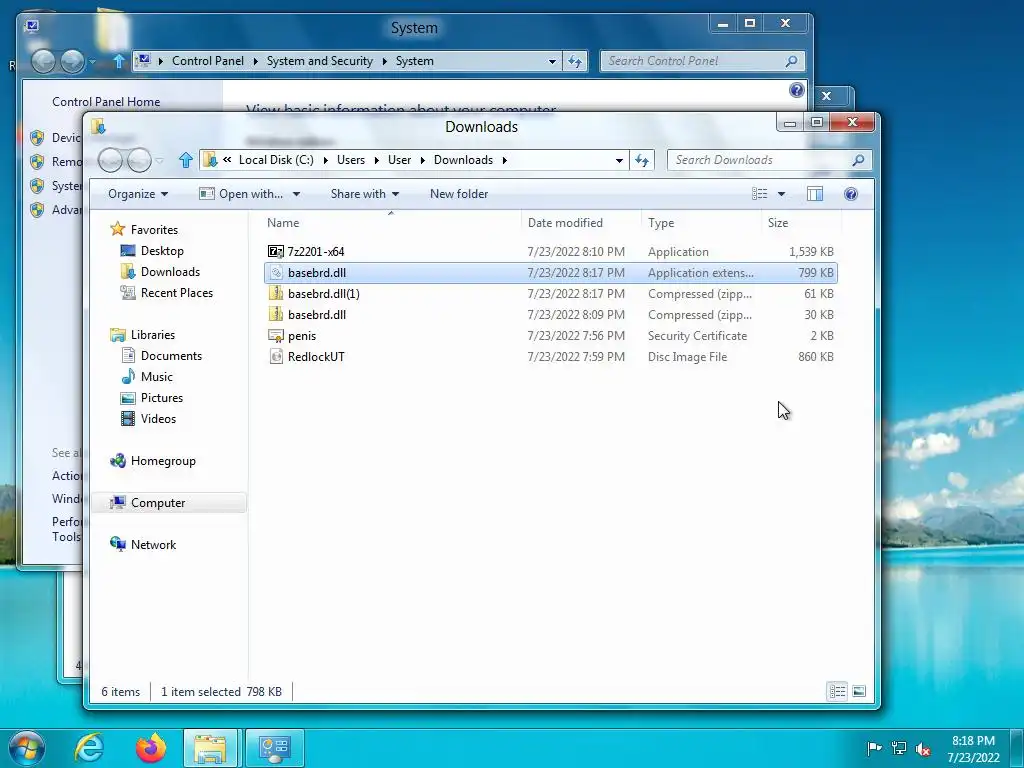Show the preview pane
Image resolution: width=1024 pixels, height=768 pixels.
(814, 194)
